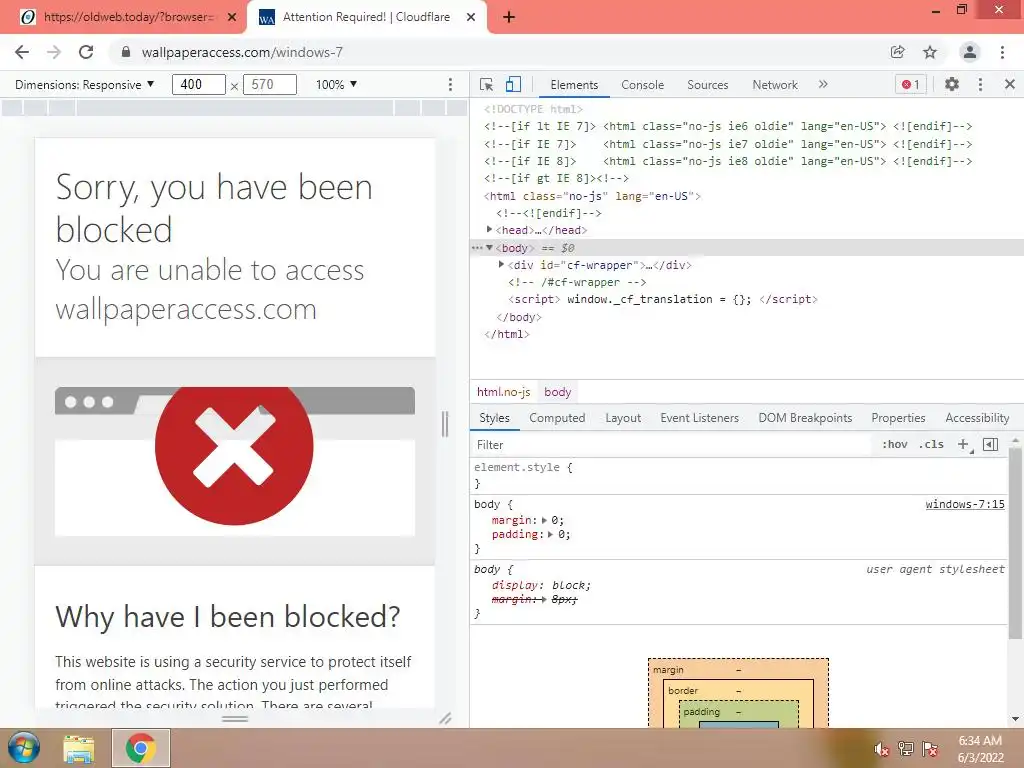The image size is (1024, 768).
Task: Select the script window._cf_translation line
Action: tap(663, 299)
